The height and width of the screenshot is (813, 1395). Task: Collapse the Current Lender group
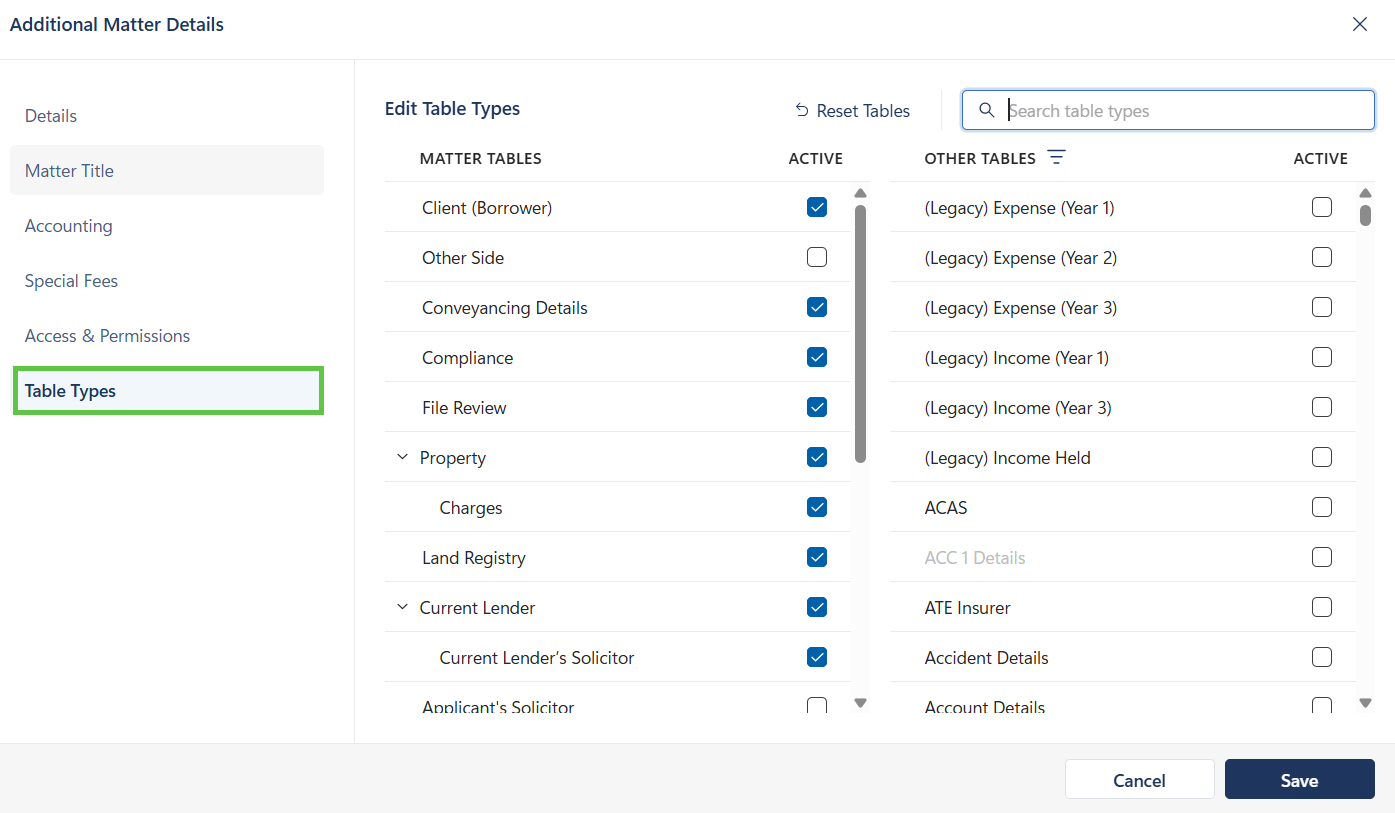pyautogui.click(x=403, y=608)
